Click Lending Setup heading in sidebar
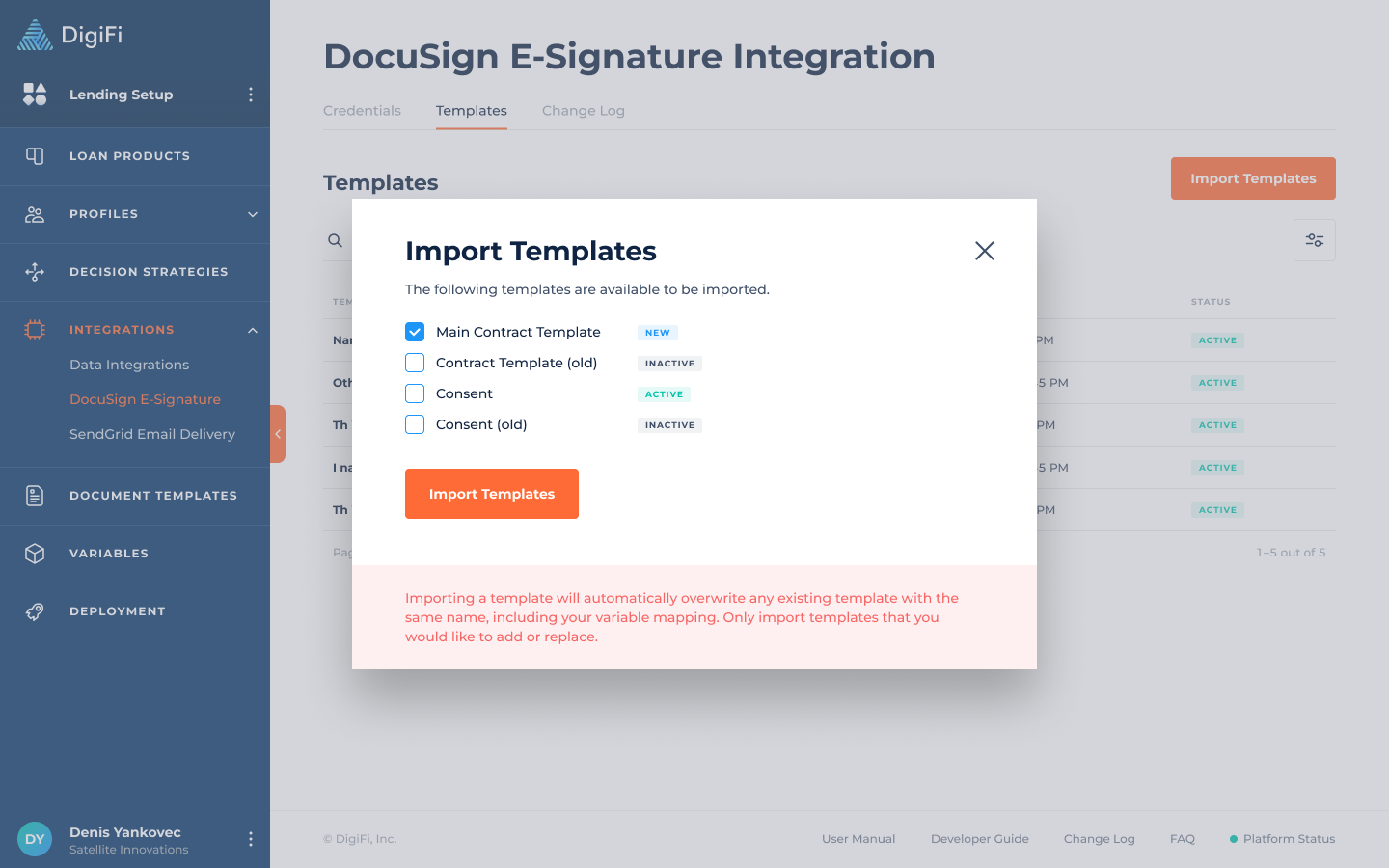The height and width of the screenshot is (868, 1389). [x=122, y=95]
